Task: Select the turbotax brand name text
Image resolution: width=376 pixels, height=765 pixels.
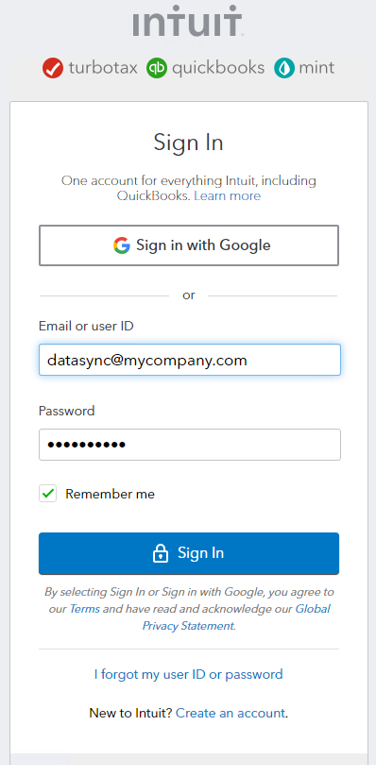Action: tap(103, 68)
